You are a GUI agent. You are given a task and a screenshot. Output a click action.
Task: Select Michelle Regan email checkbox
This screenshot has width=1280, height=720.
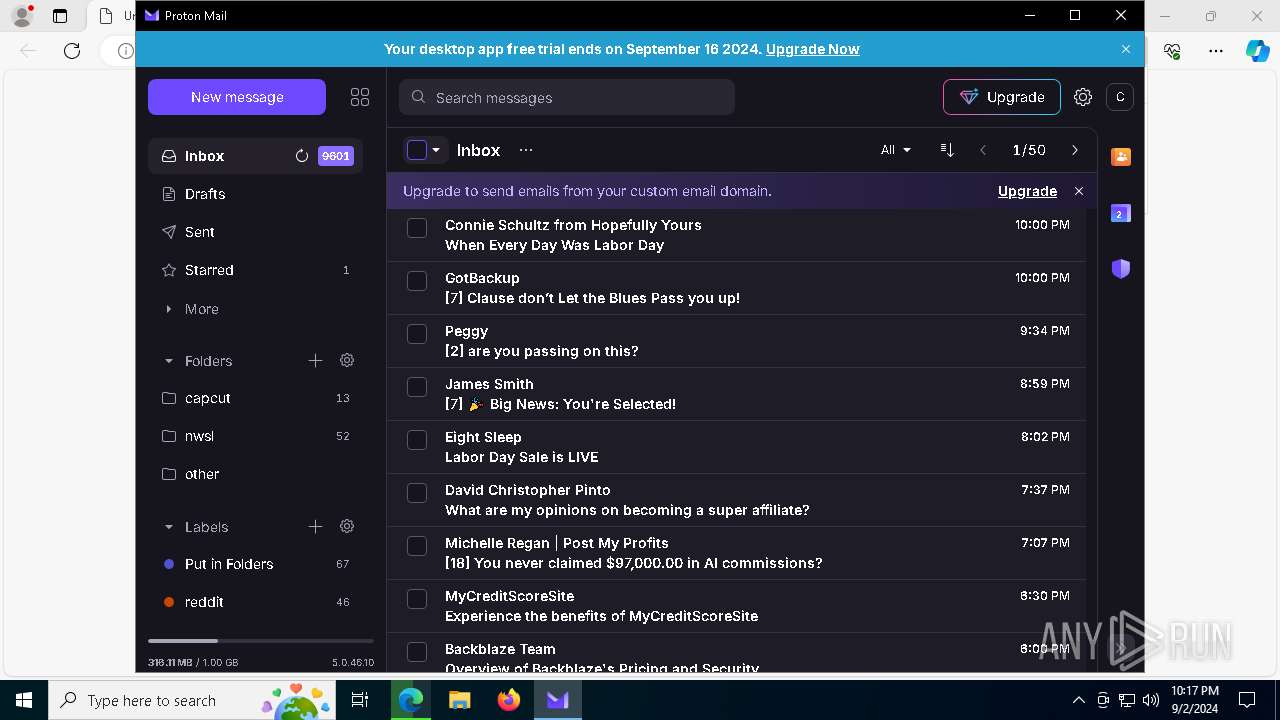[x=417, y=546]
